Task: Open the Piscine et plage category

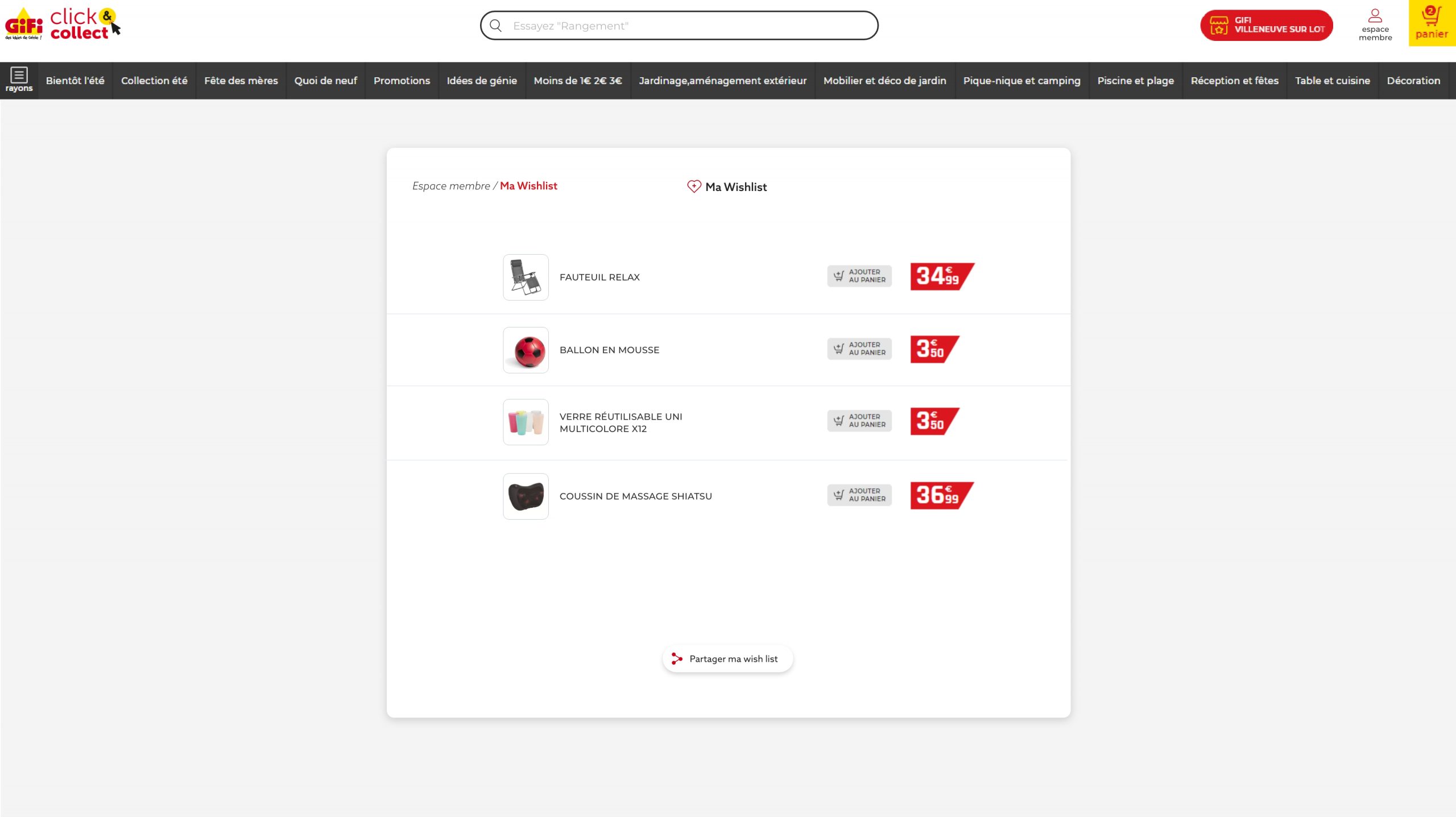Action: (1135, 81)
